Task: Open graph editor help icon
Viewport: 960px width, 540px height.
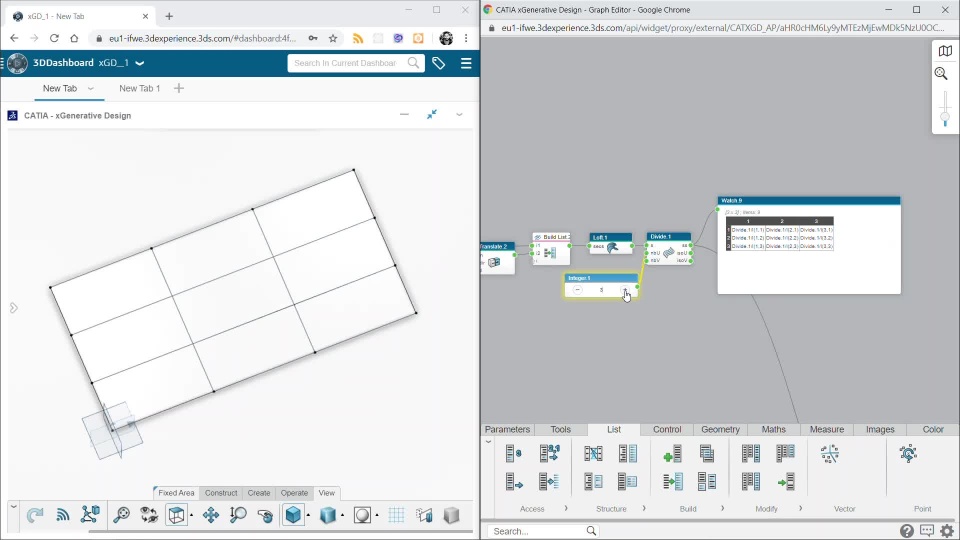Action: [907, 531]
